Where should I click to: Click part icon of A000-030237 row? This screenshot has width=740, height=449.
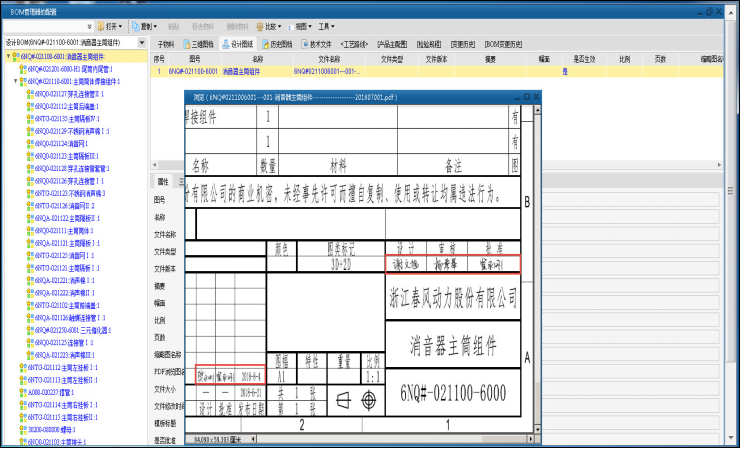(x=23, y=392)
